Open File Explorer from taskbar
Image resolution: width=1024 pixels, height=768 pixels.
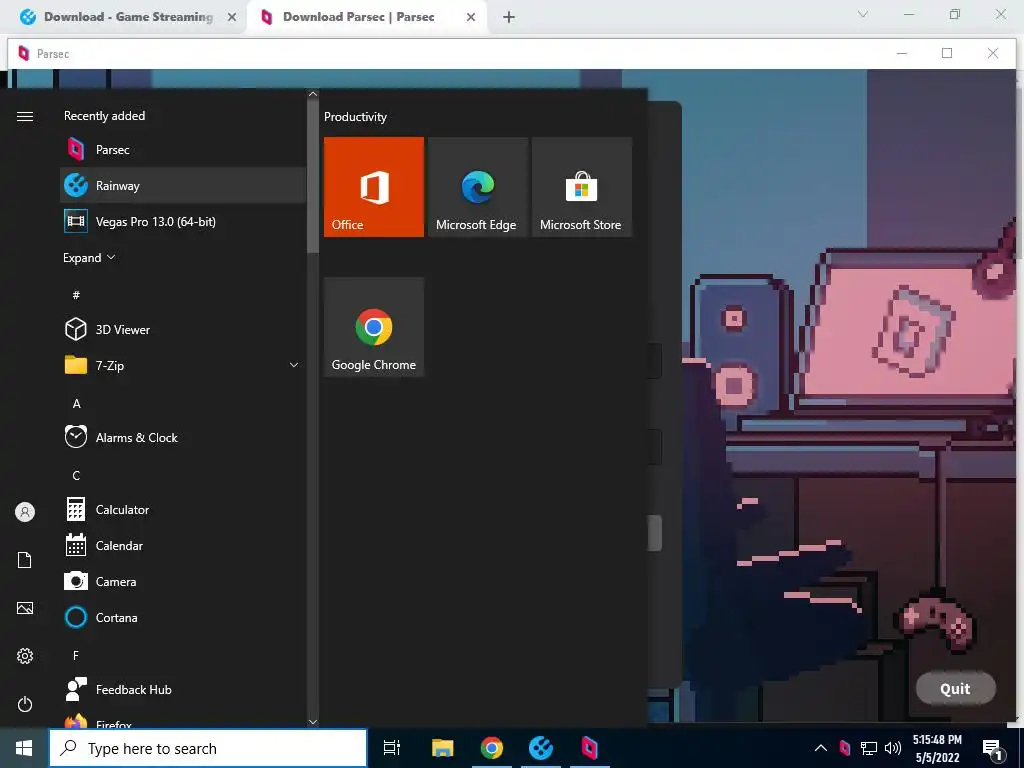click(x=442, y=748)
